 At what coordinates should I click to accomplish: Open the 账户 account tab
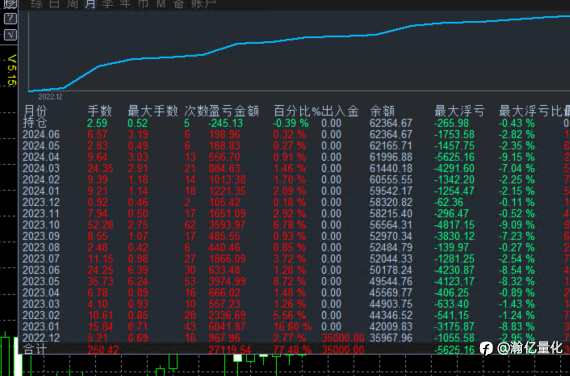pos(204,4)
